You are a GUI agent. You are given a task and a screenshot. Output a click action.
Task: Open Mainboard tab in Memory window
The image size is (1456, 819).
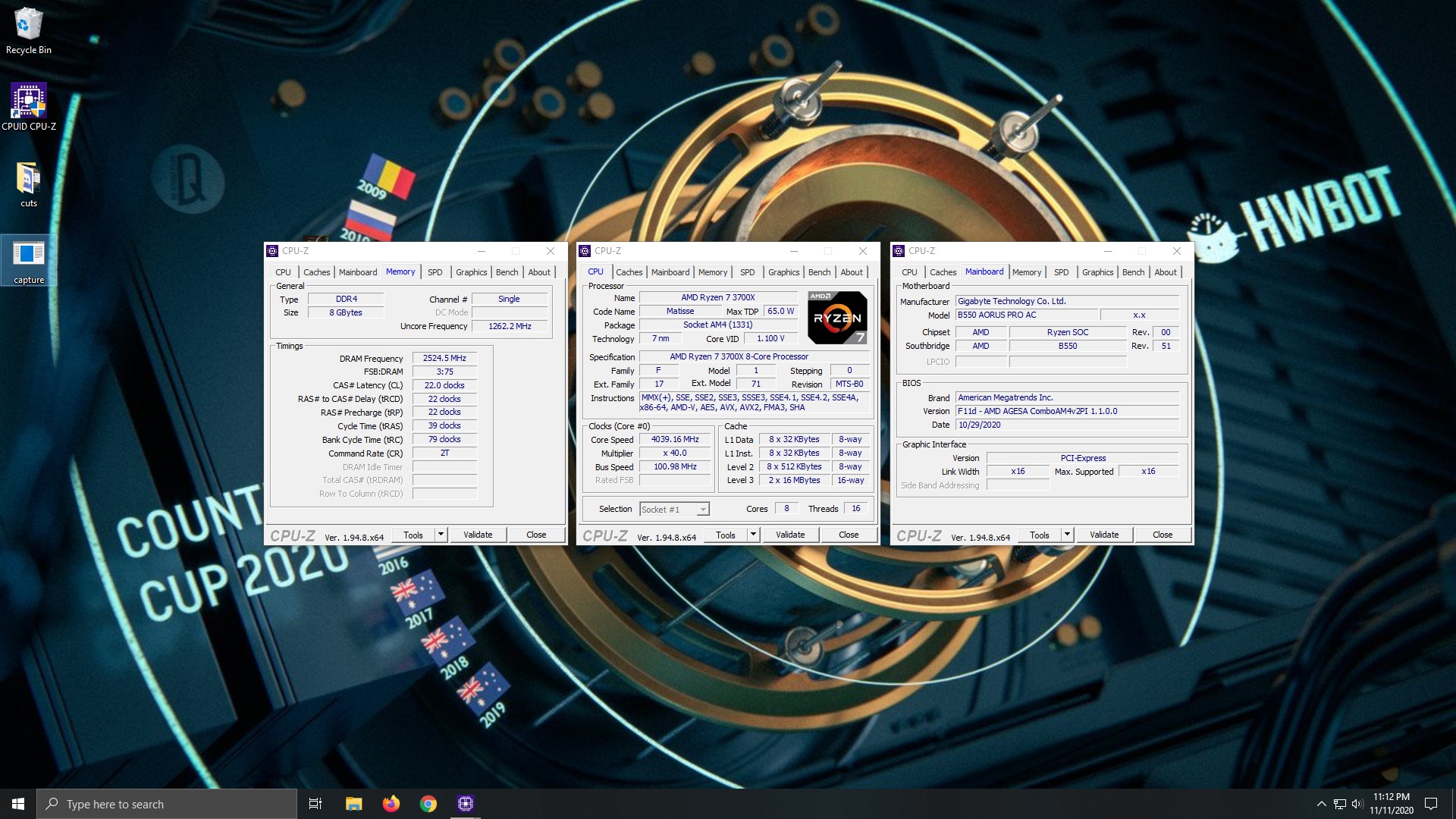[x=358, y=272]
